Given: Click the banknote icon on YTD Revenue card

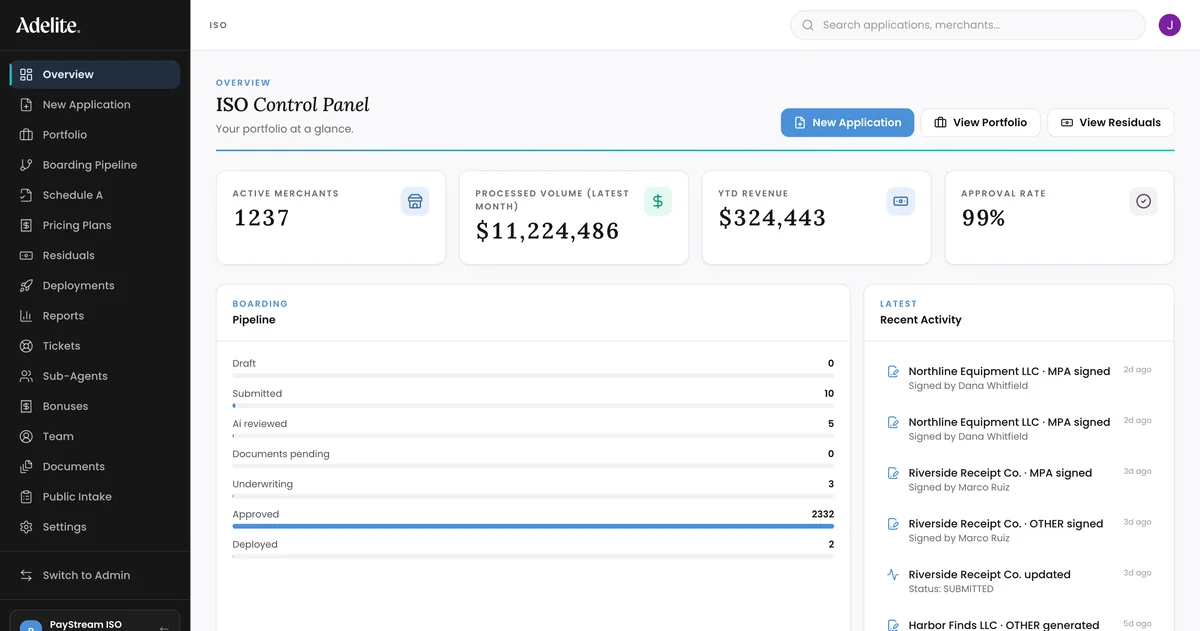Looking at the screenshot, I should pos(901,201).
